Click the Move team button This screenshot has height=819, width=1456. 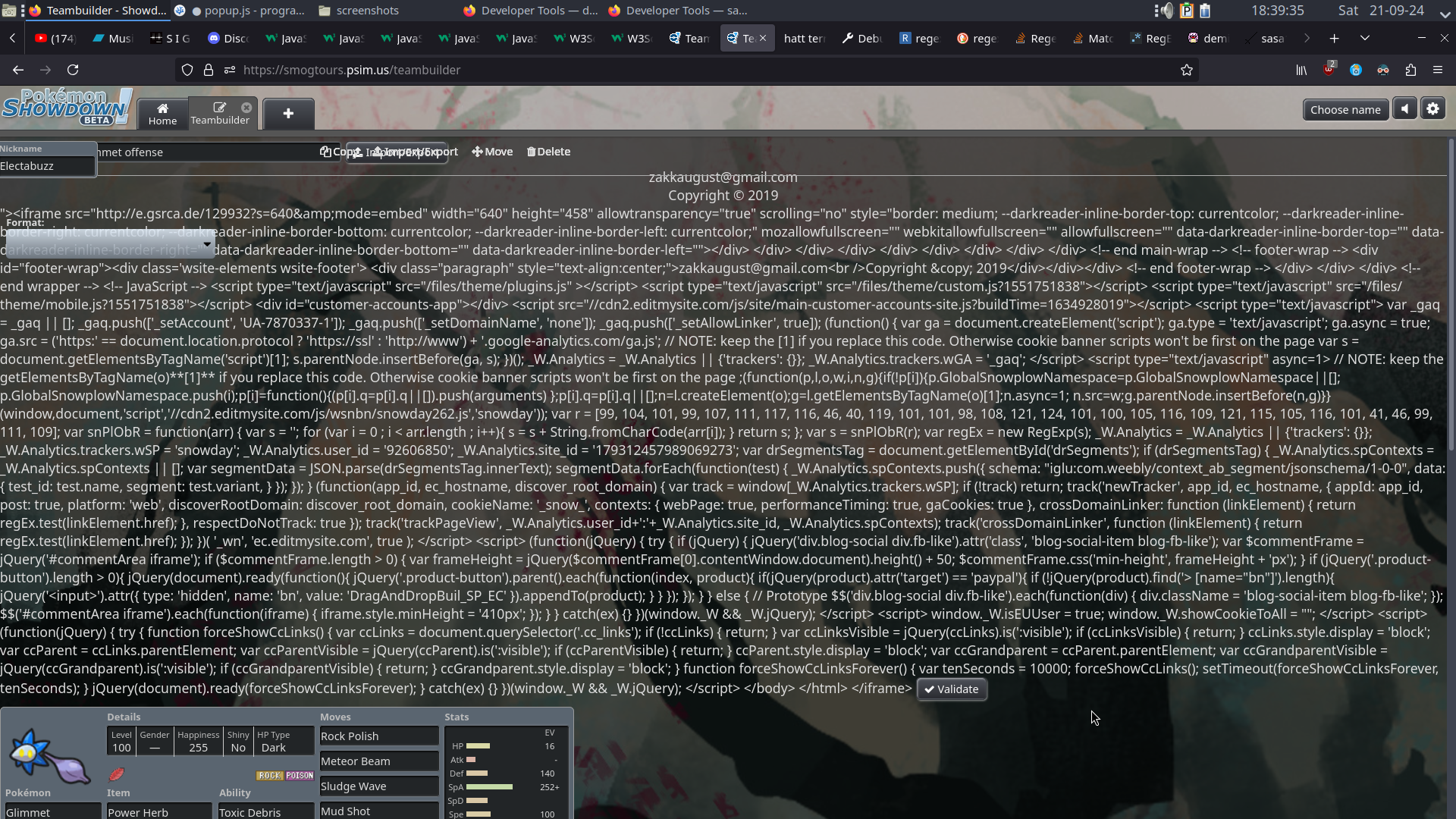(x=492, y=152)
